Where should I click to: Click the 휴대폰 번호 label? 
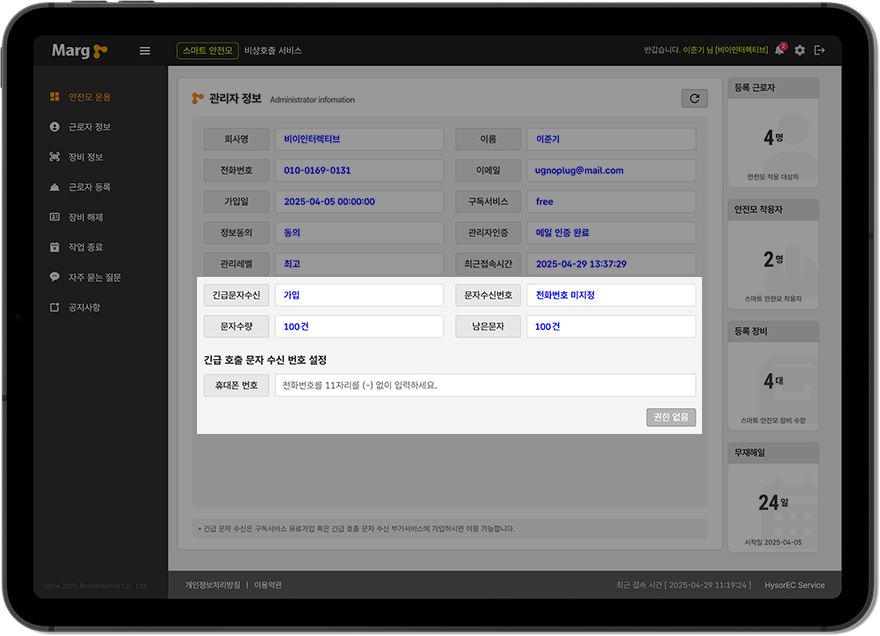click(x=236, y=385)
